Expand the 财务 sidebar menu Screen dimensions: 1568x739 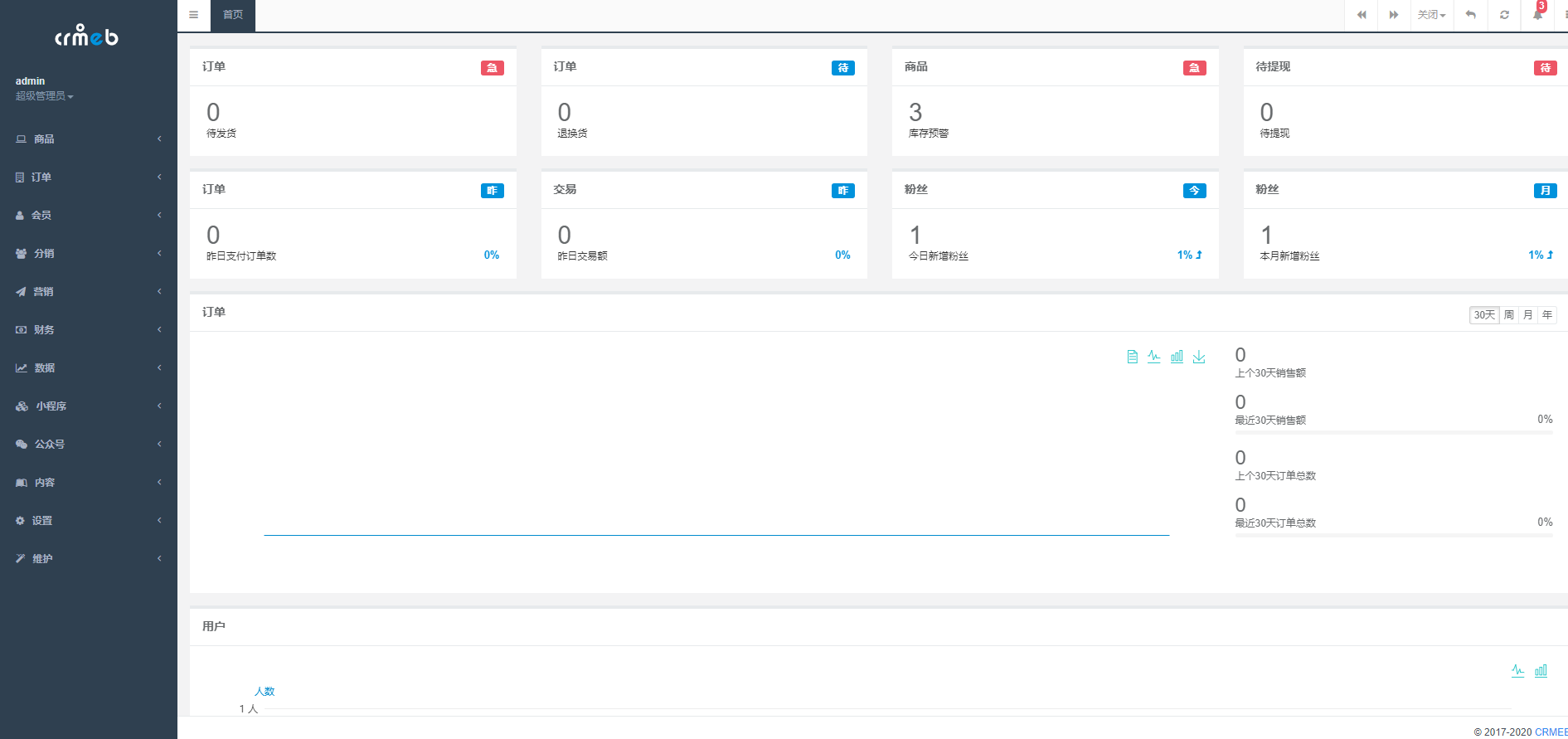pyautogui.click(x=88, y=330)
